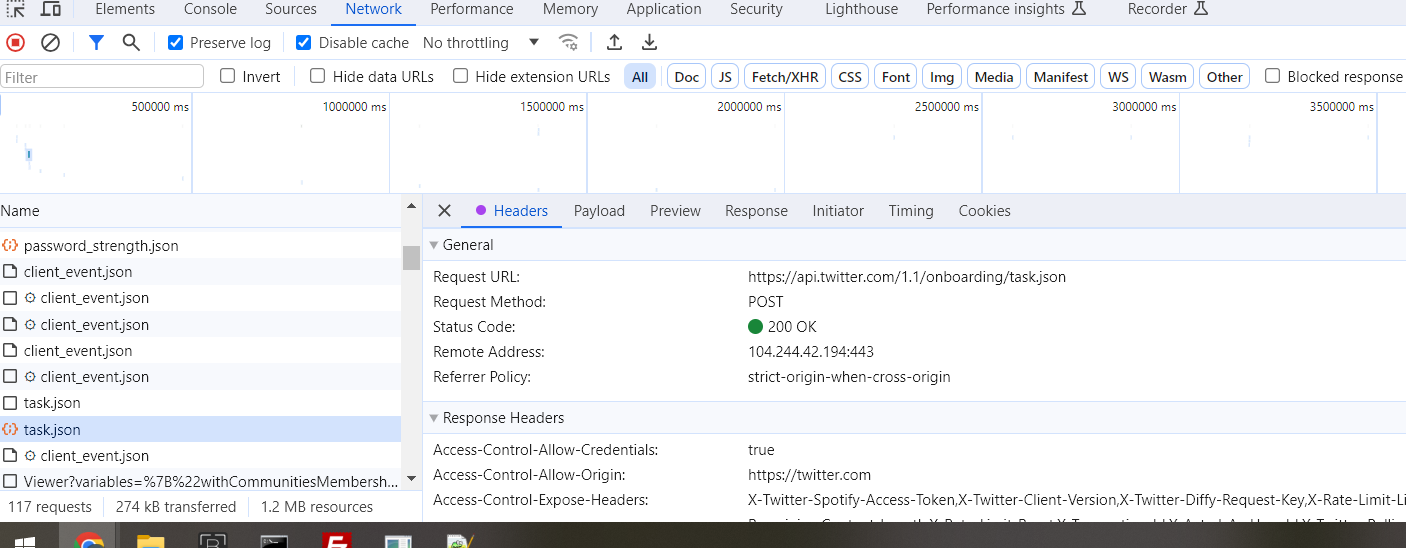Open the red FileZilla taskbar icon

coord(336,542)
